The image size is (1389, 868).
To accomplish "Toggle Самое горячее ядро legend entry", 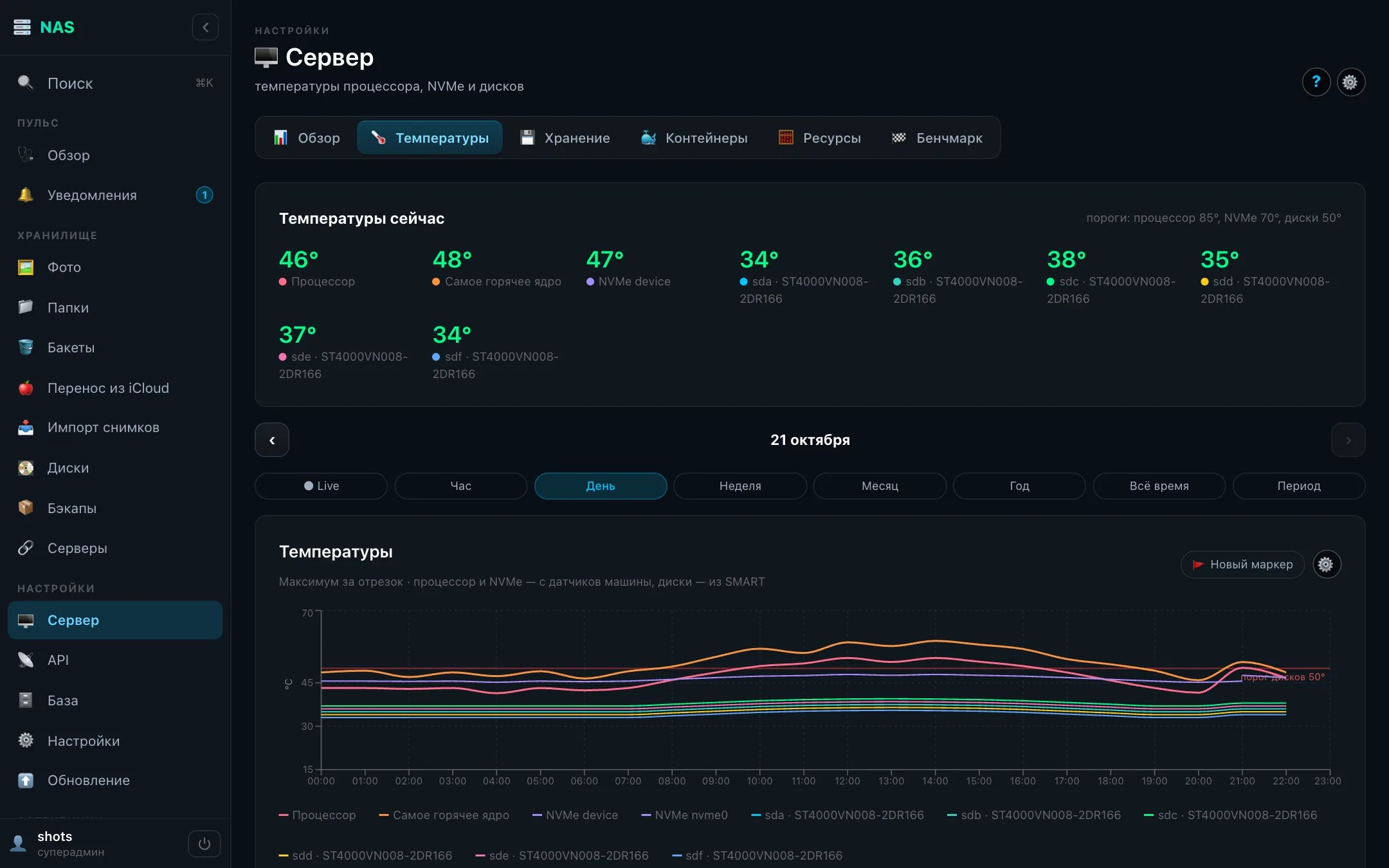I will [444, 815].
